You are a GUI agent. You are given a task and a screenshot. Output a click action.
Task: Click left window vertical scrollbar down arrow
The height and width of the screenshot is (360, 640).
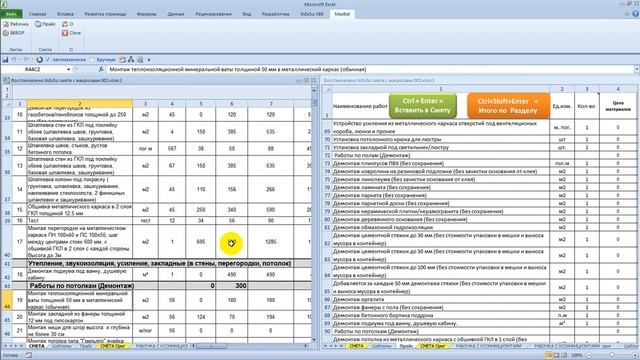tap(314, 340)
